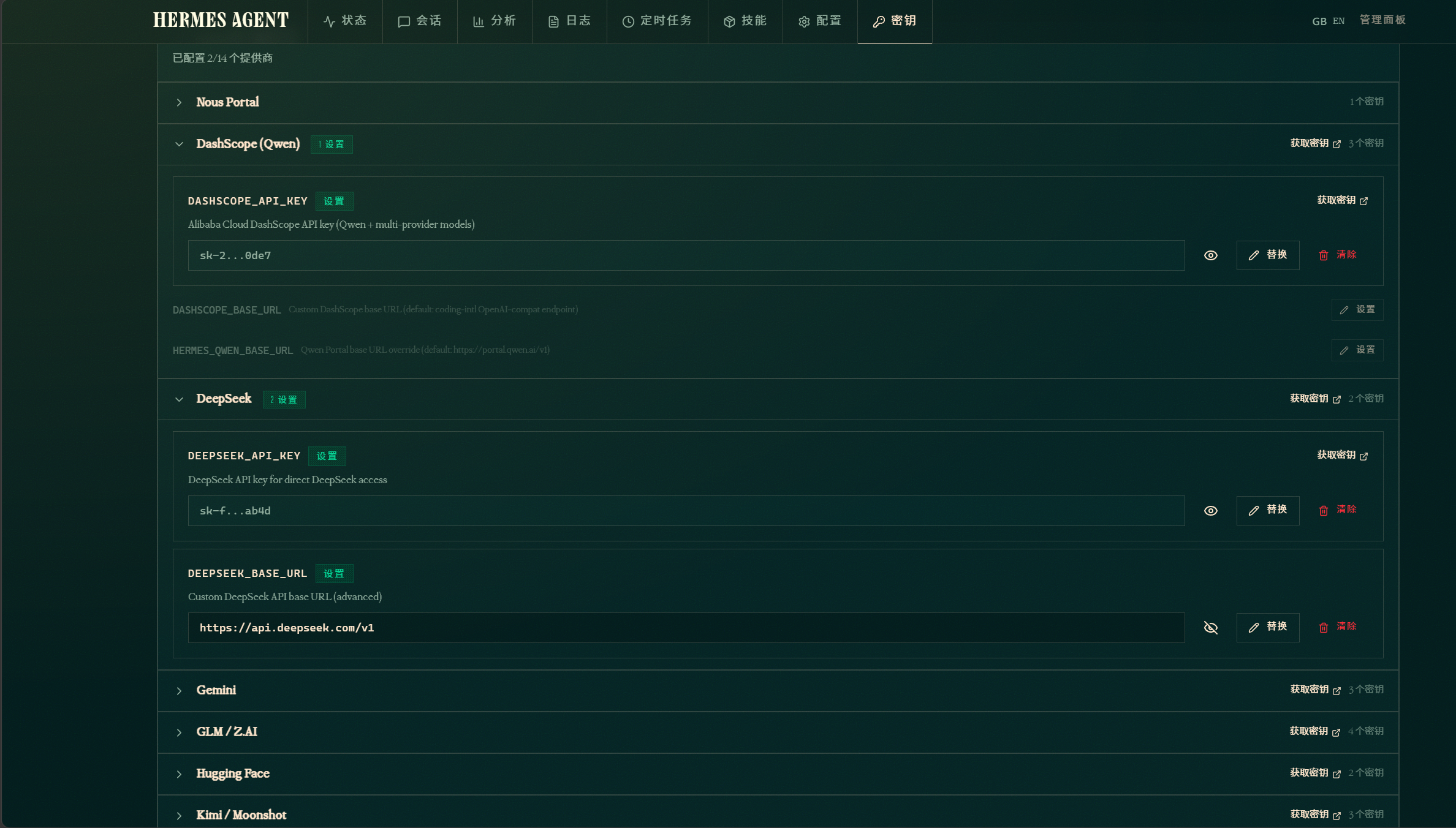Click the '1个密钥' count for Nous Portal
The height and width of the screenshot is (828, 1456).
click(x=1366, y=102)
